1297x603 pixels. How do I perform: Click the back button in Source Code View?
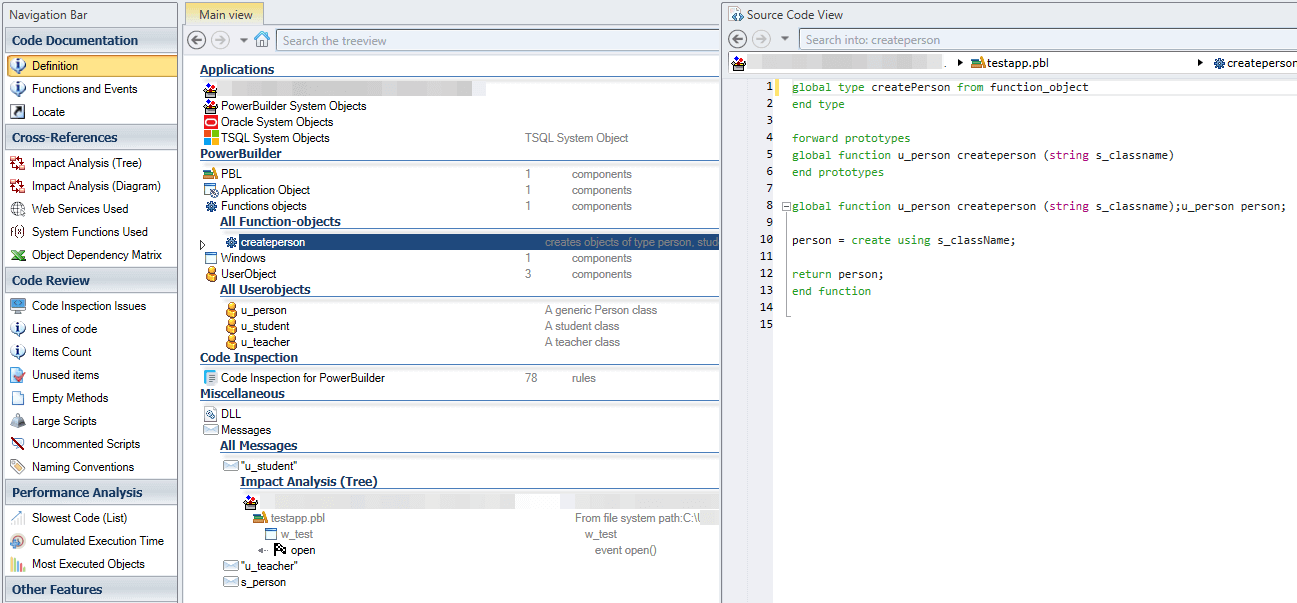tap(736, 38)
